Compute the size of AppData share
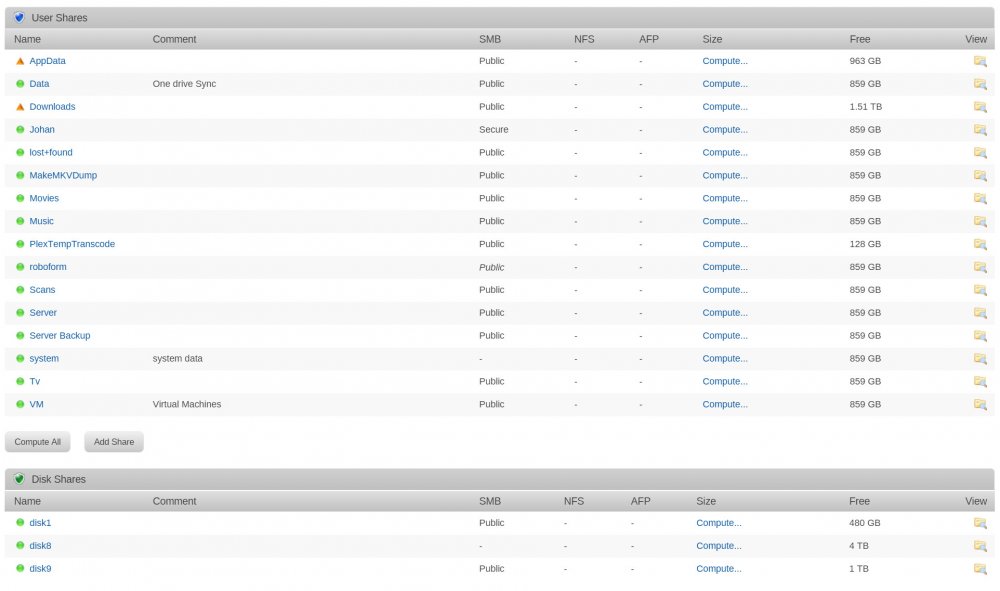 click(x=725, y=61)
